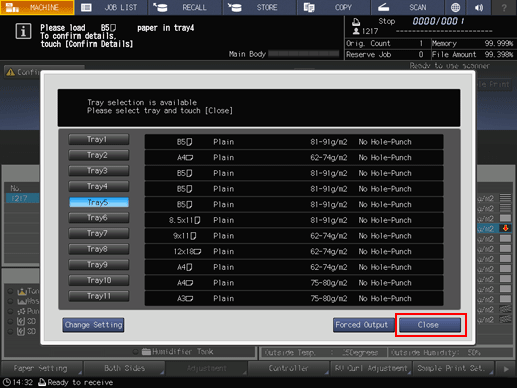The height and width of the screenshot is (388, 517).
Task: Click the A3 Plain 75-80g/m2 row
Action: point(294,299)
